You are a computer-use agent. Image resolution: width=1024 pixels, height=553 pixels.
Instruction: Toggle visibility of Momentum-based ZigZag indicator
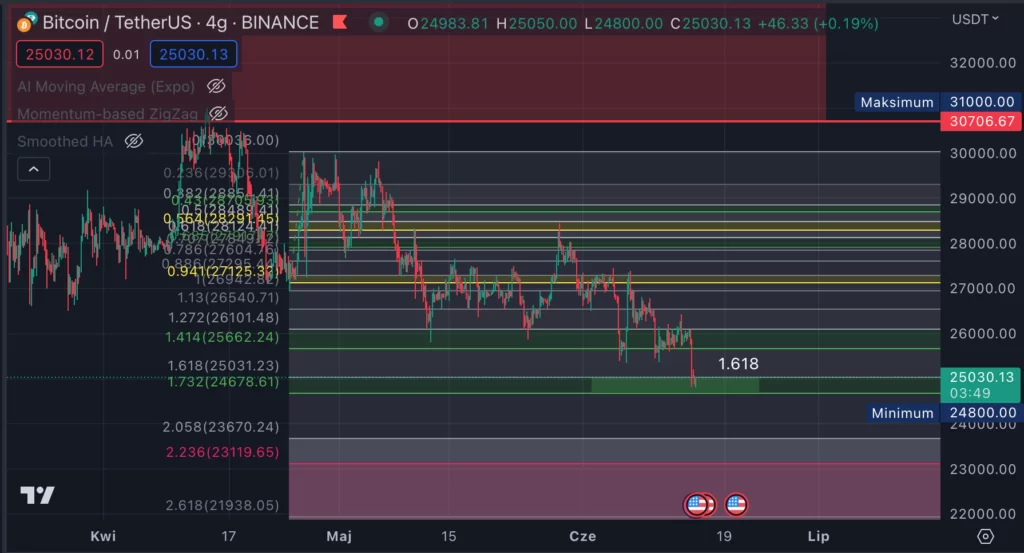coord(218,114)
